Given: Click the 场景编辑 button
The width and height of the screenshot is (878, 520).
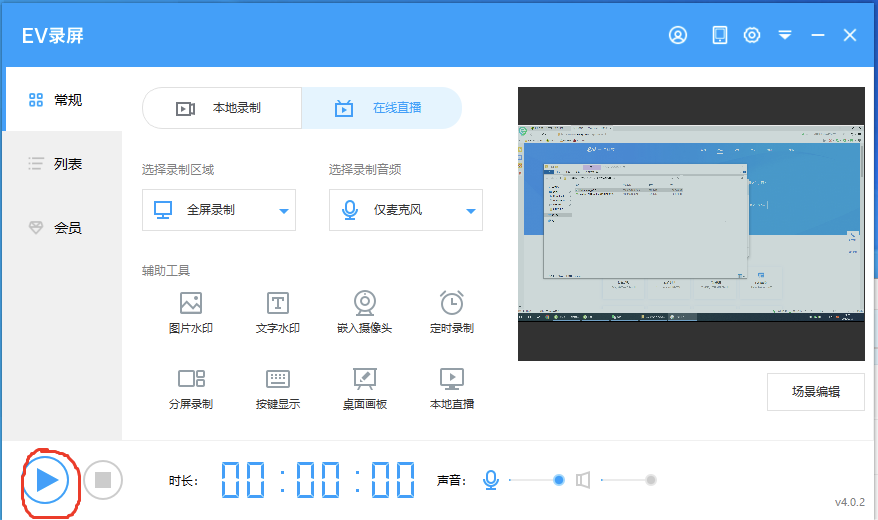Looking at the screenshot, I should (x=816, y=392).
